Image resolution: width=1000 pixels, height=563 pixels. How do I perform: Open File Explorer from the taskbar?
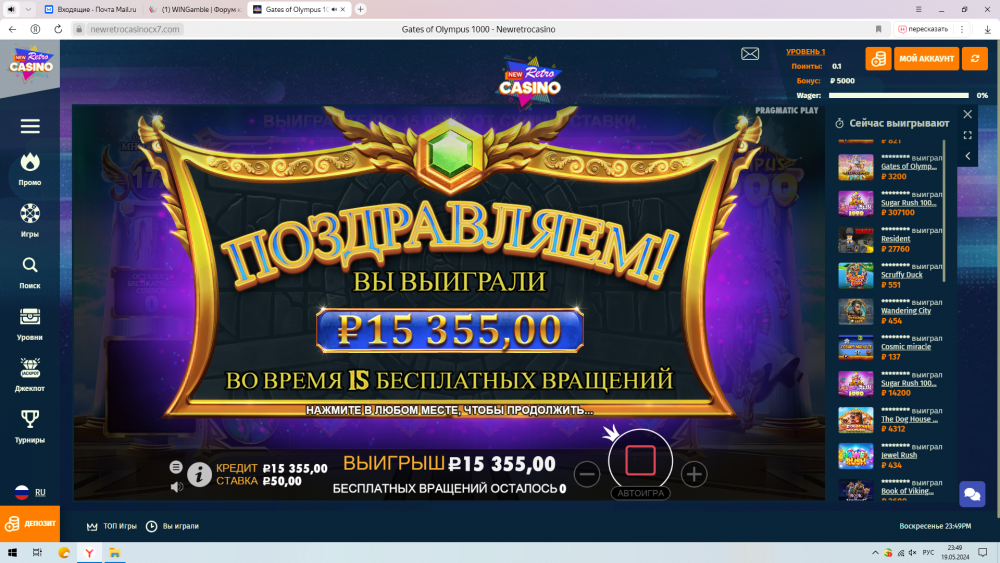[x=115, y=553]
